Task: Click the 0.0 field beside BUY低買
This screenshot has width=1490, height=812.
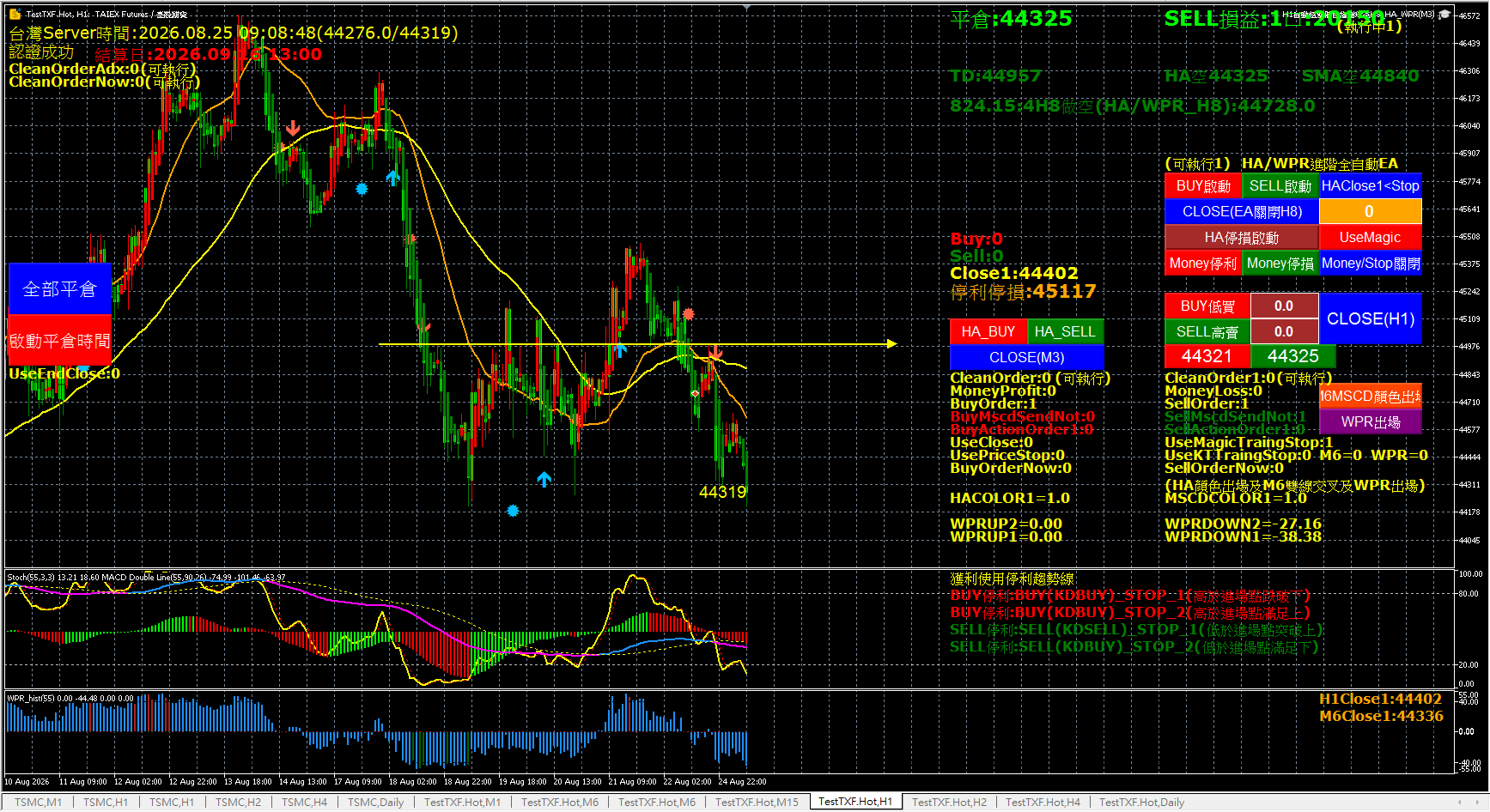Action: pos(1284,306)
